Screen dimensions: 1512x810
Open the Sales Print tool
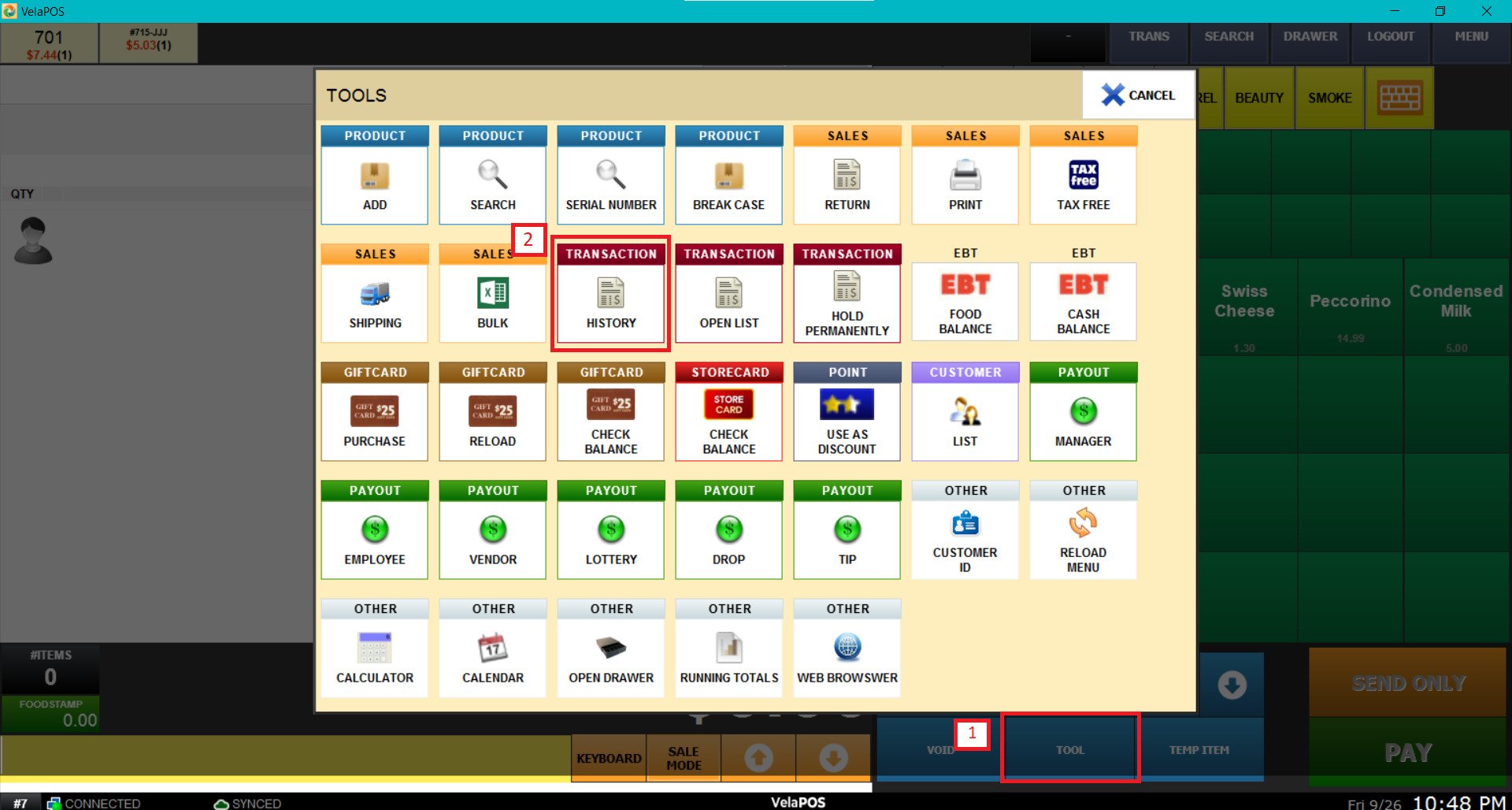pos(965,176)
